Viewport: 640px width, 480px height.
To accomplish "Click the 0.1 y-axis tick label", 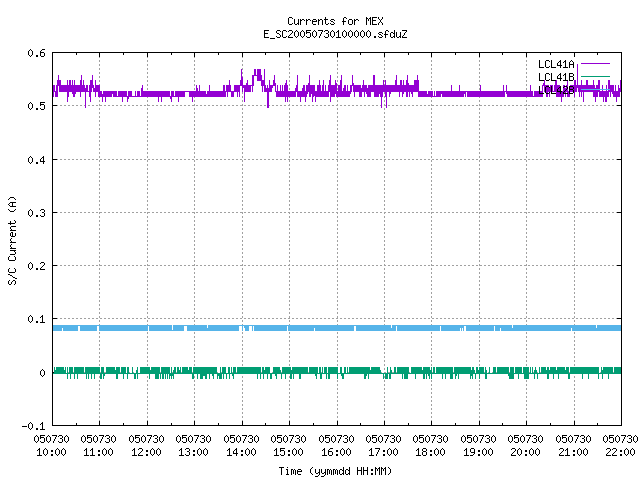I will click(x=36, y=319).
